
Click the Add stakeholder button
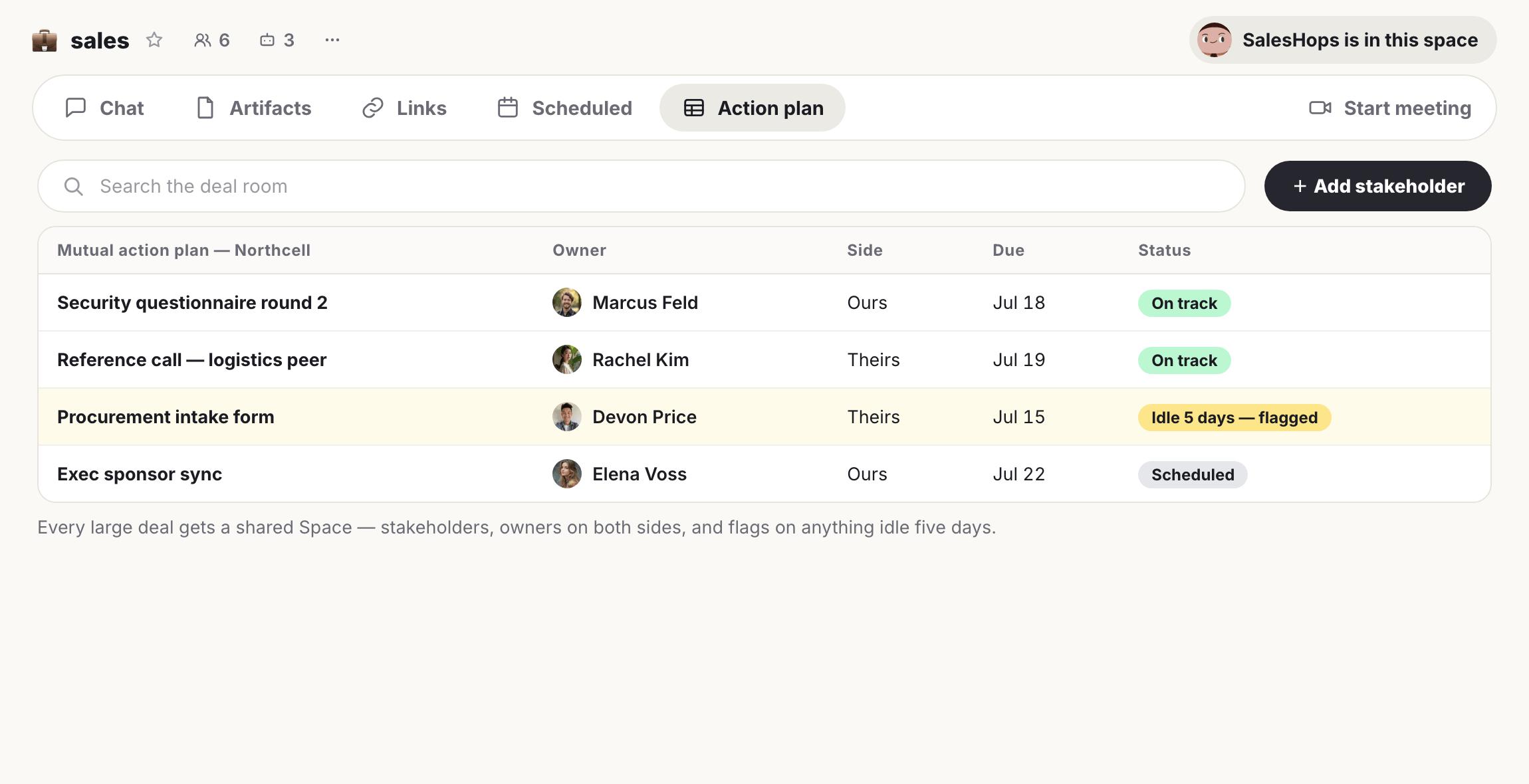click(x=1377, y=186)
